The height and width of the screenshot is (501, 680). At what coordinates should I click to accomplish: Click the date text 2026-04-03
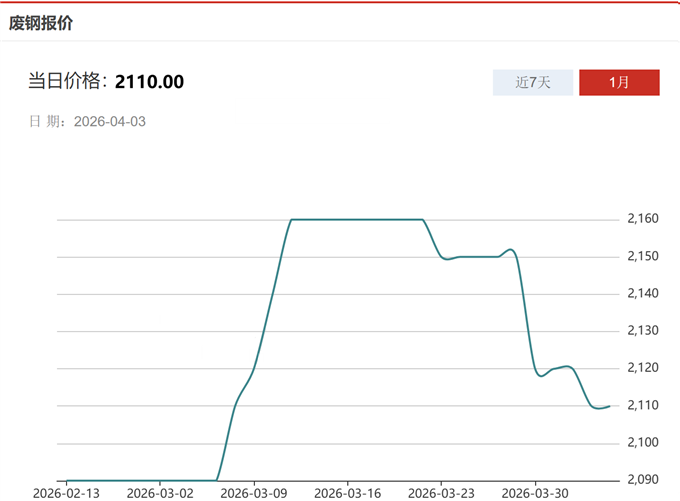pos(110,121)
